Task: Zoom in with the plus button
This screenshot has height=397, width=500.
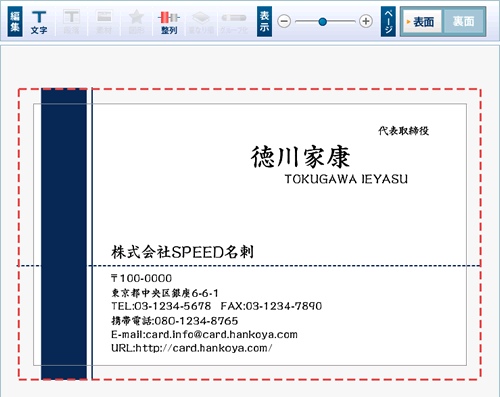Action: click(x=366, y=21)
